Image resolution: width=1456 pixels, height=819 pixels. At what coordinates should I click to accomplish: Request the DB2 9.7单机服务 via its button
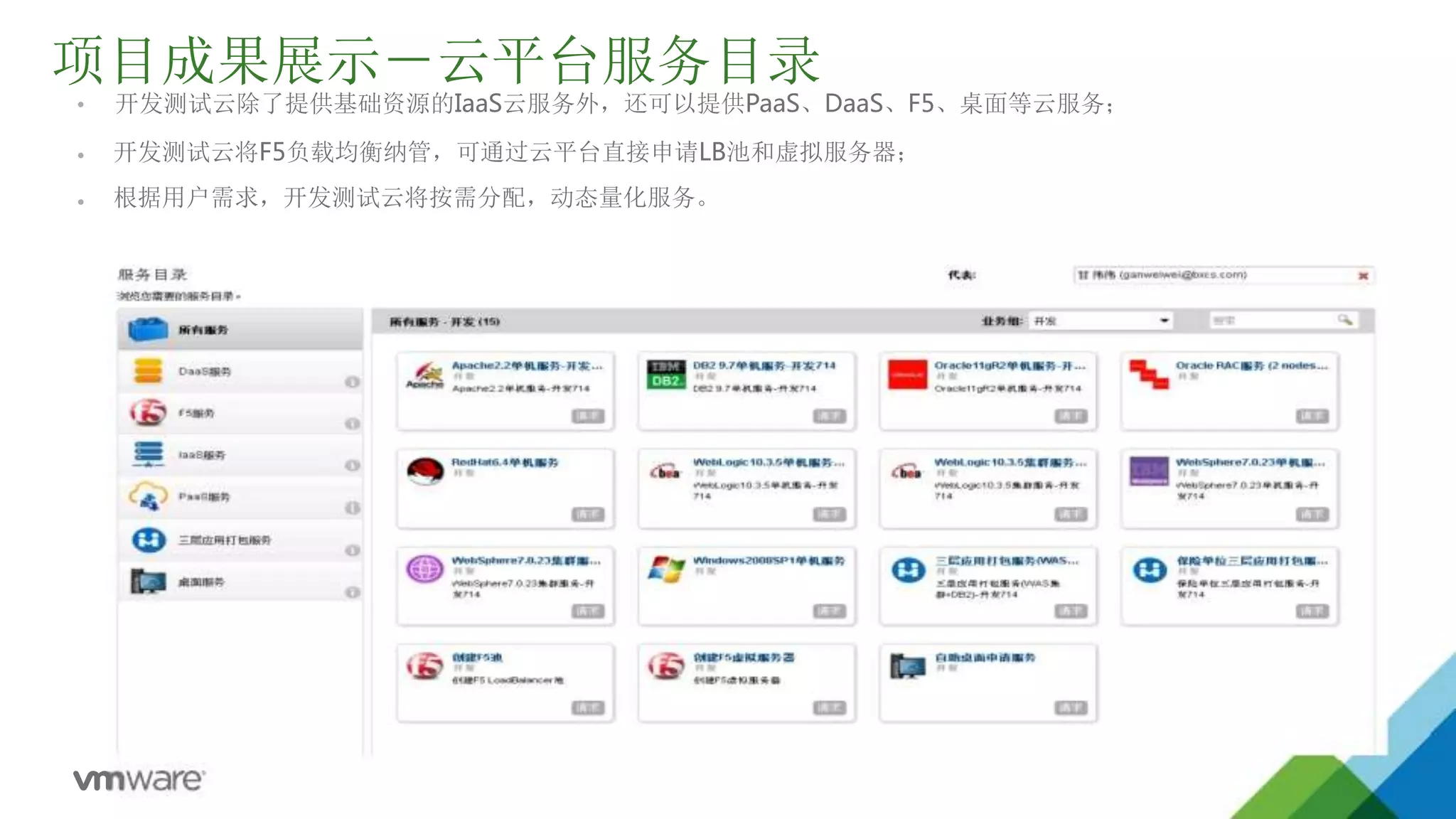(830, 416)
